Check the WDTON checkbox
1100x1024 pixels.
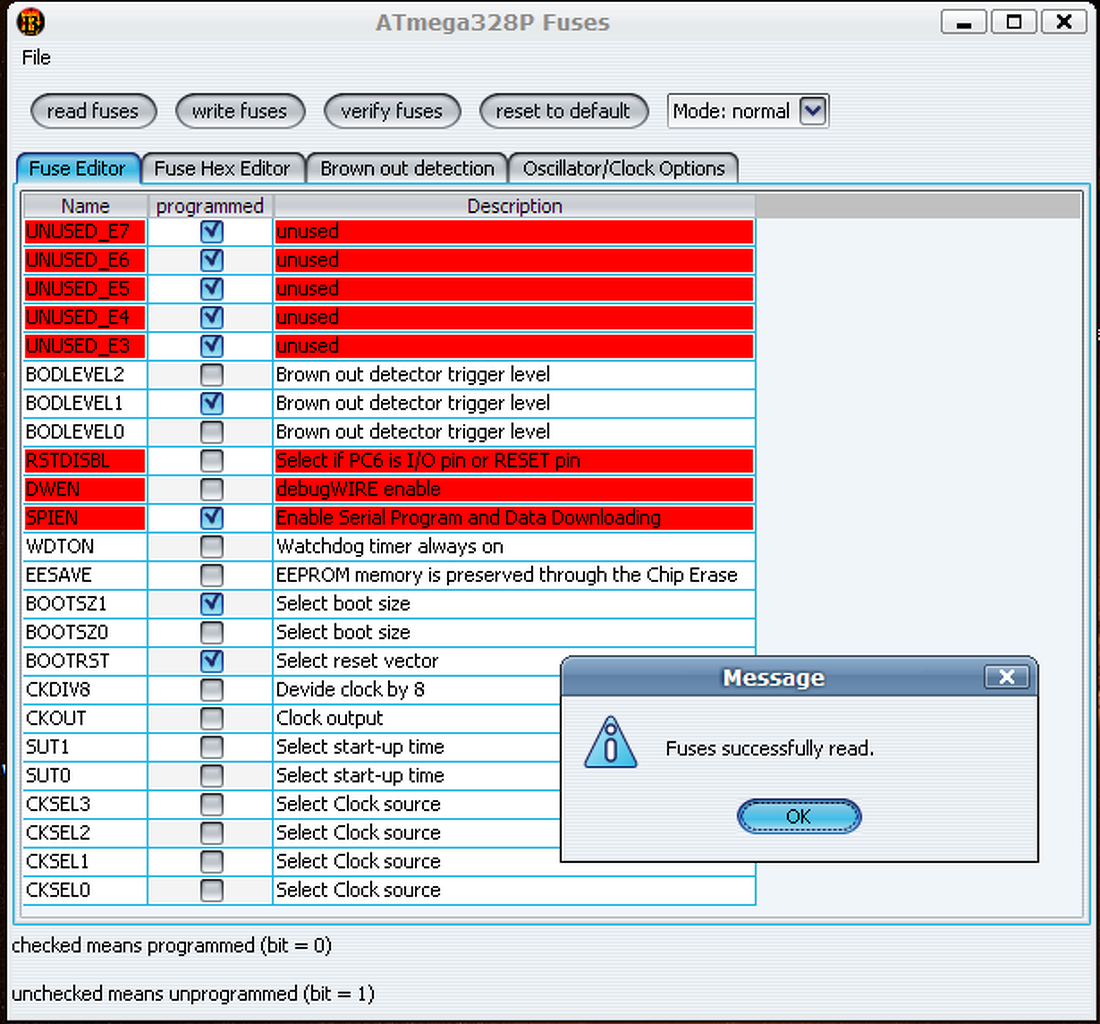pyautogui.click(x=211, y=546)
